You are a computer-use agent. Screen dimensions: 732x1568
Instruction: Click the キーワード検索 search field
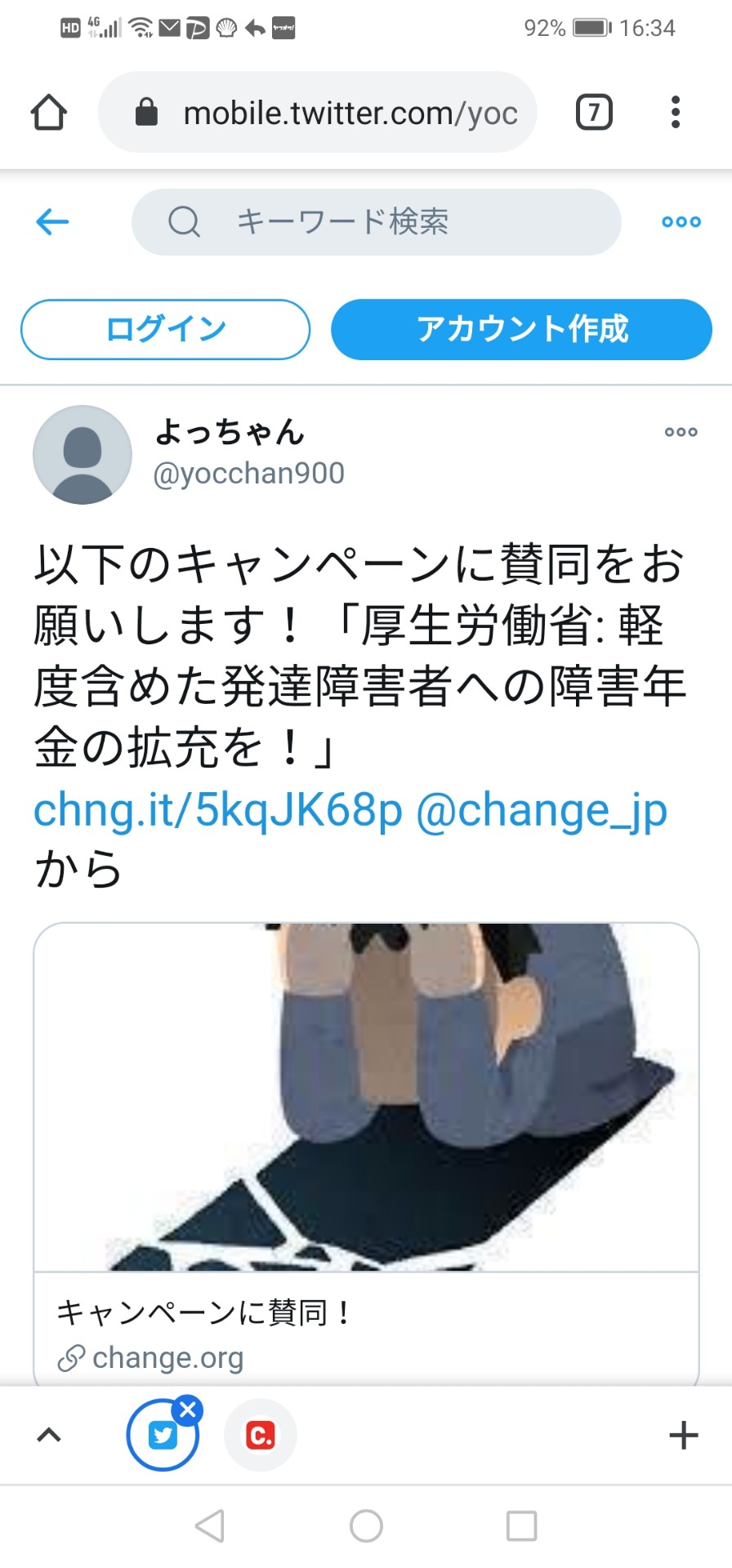376,221
